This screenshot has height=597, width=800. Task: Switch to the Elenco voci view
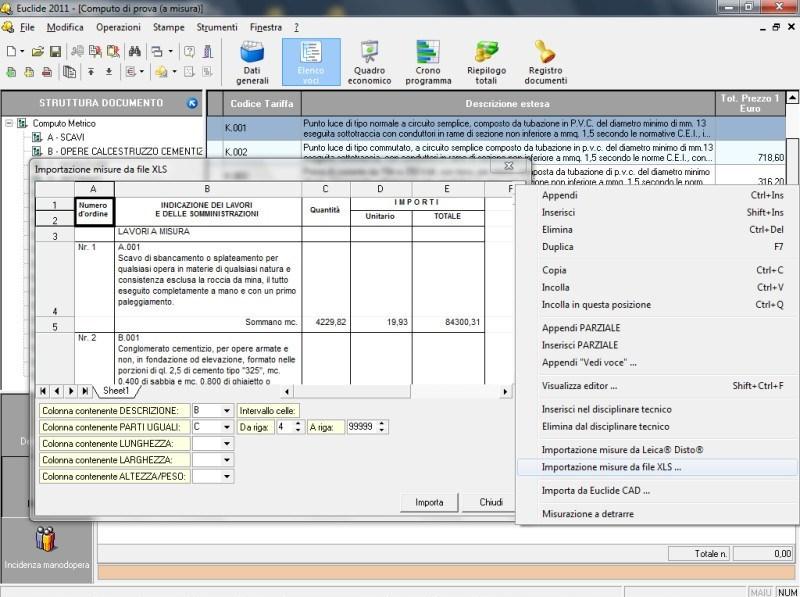click(x=313, y=60)
